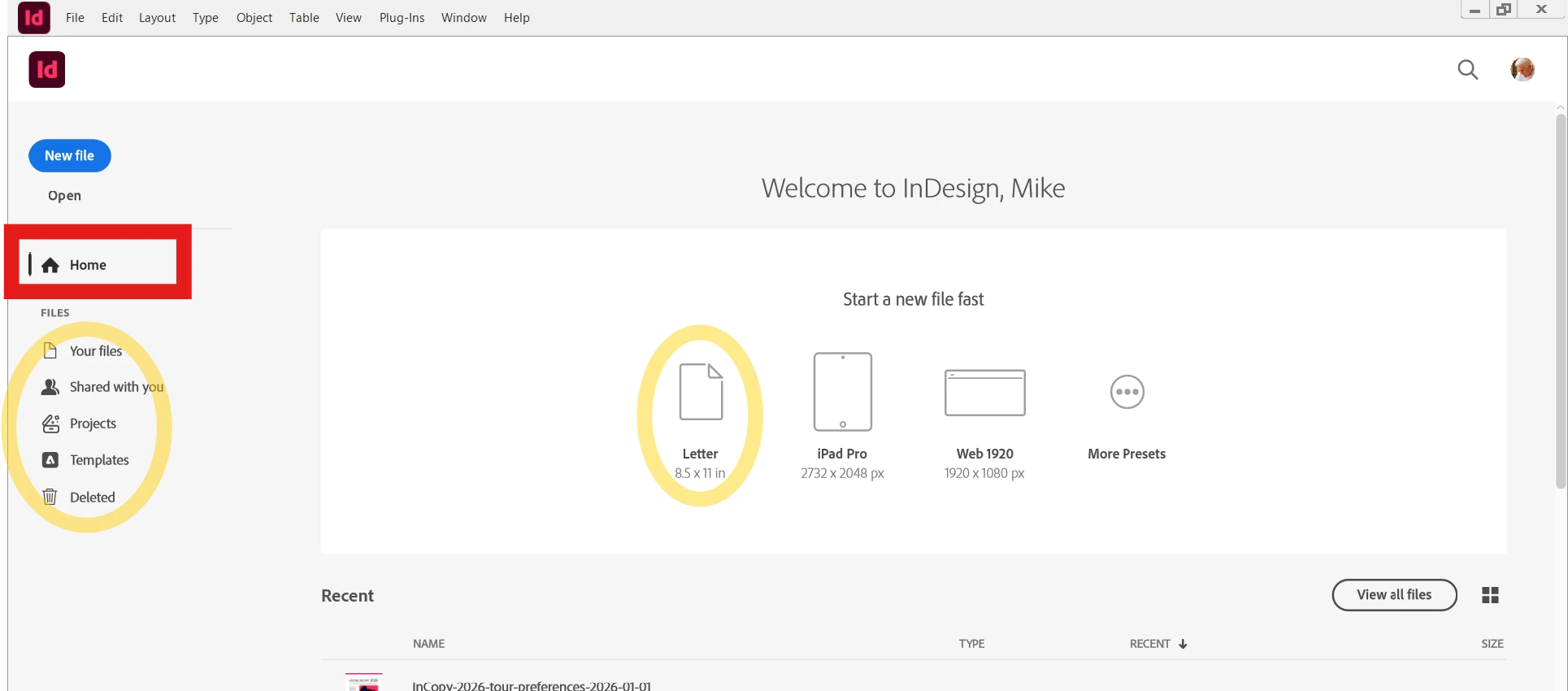The height and width of the screenshot is (691, 1568).
Task: Click the Projects sidebar icon
Action: [x=50, y=424]
